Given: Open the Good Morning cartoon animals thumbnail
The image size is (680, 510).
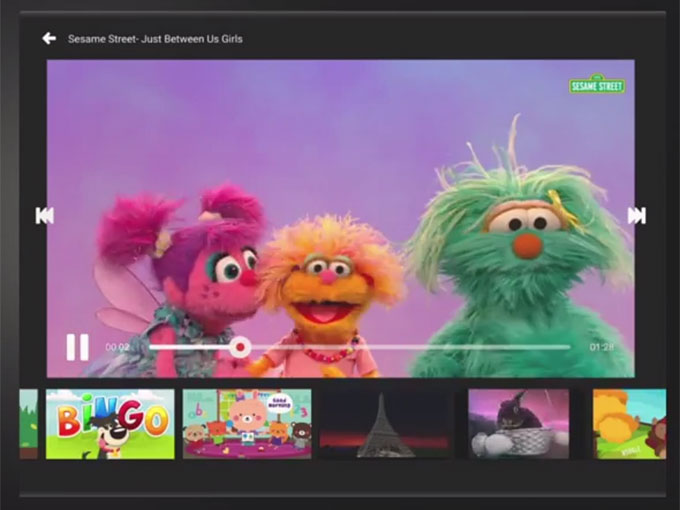Looking at the screenshot, I should 247,424.
